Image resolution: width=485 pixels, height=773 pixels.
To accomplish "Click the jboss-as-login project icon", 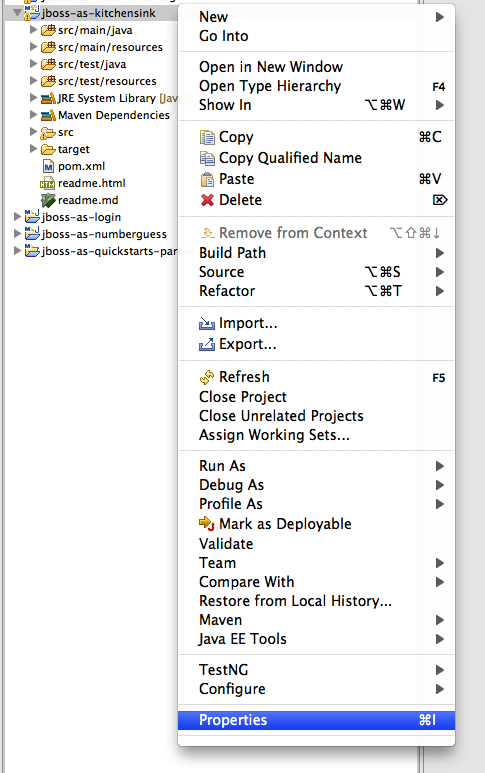I will [32, 216].
